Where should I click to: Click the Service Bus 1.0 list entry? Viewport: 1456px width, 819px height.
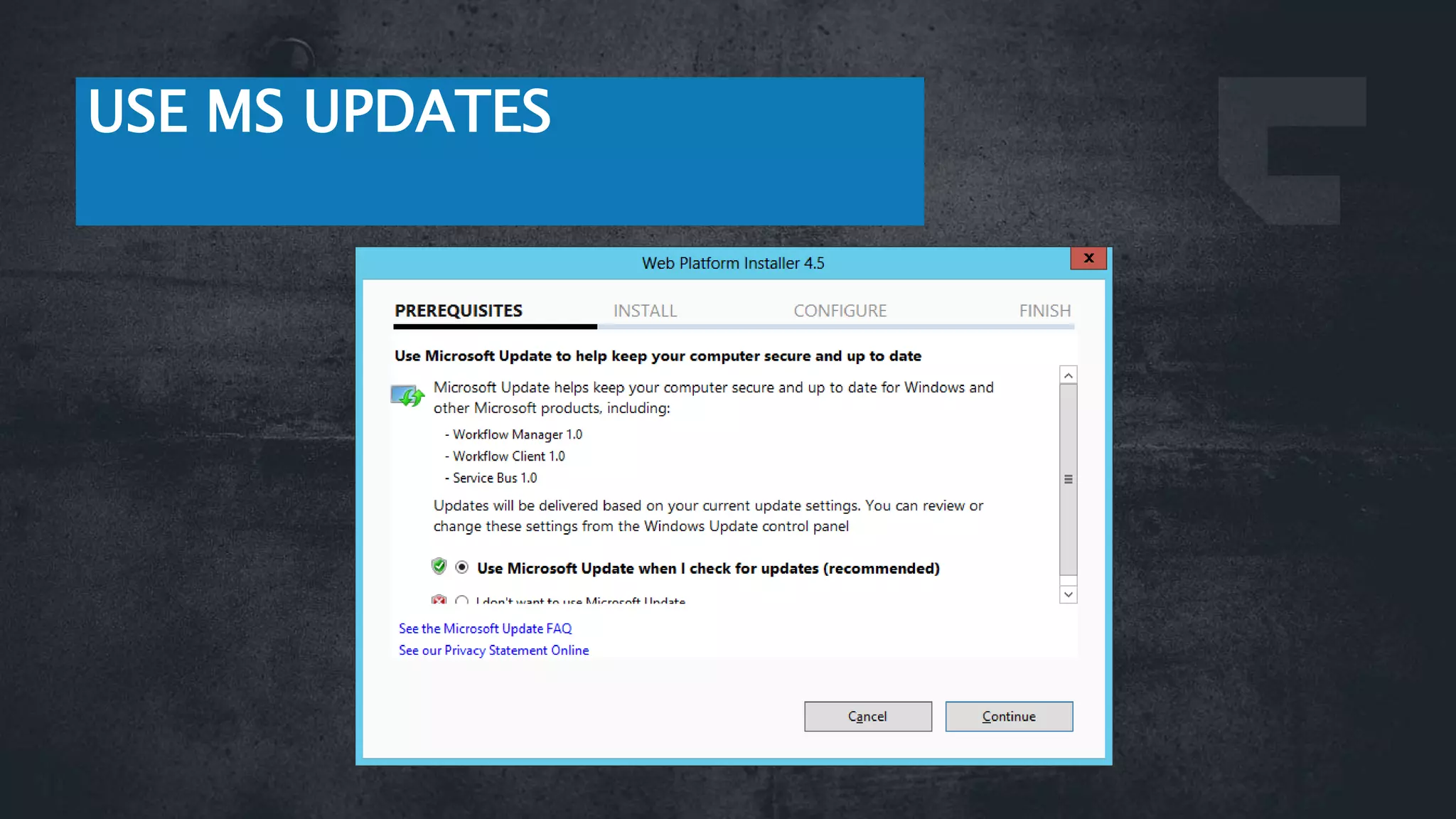tap(494, 478)
